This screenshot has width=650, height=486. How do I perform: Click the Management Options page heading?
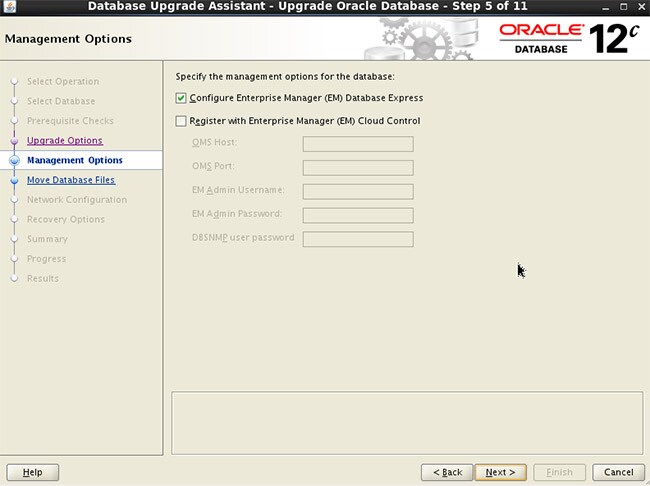click(68, 39)
